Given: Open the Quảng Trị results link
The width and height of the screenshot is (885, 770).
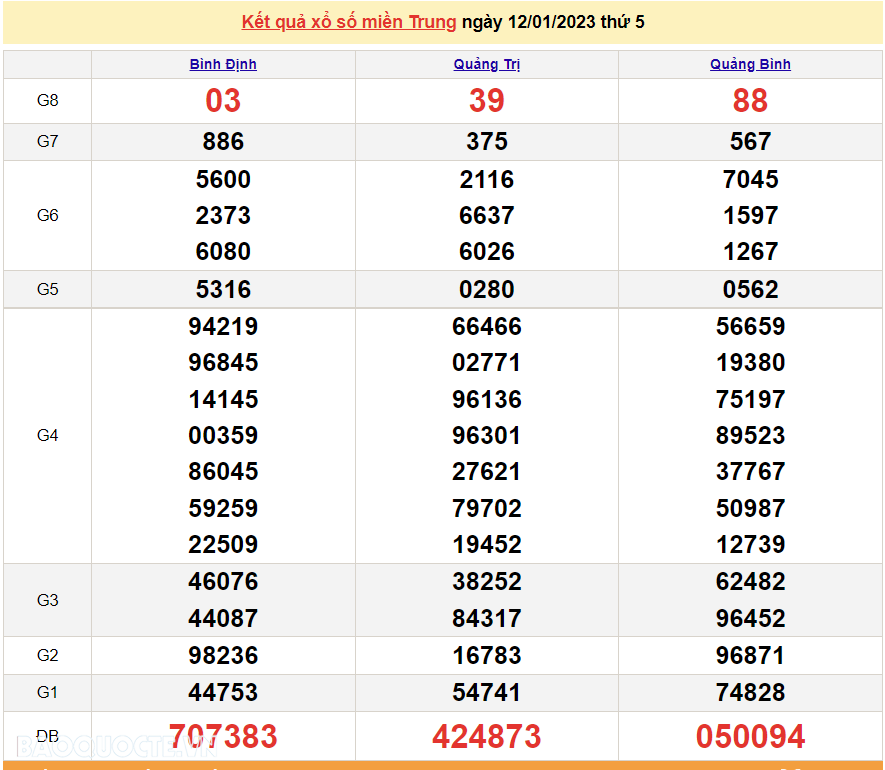Looking at the screenshot, I should (487, 64).
